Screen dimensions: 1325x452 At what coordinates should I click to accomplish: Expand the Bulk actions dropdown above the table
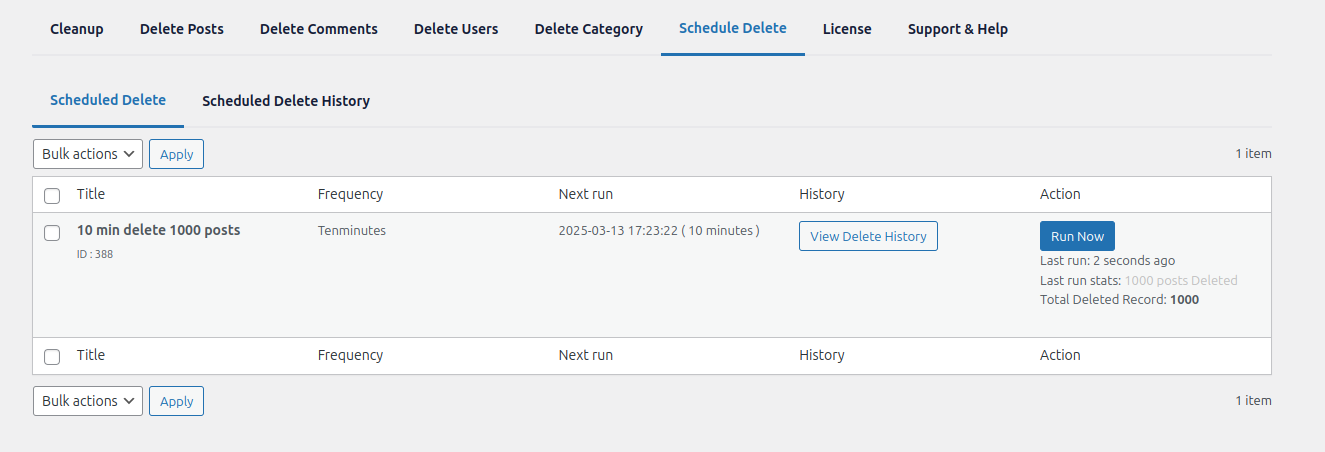coord(88,154)
